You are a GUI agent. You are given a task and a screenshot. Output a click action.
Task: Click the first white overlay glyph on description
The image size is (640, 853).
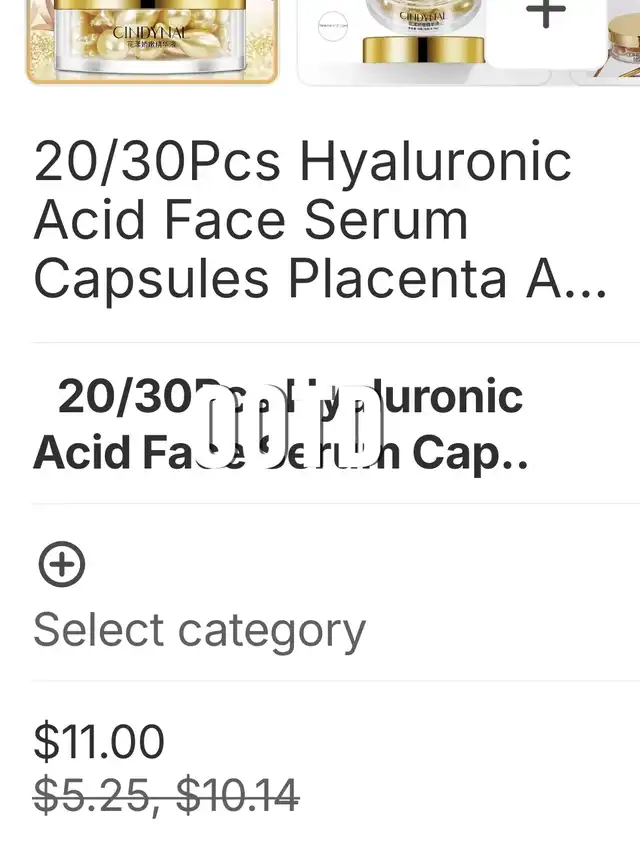click(217, 427)
